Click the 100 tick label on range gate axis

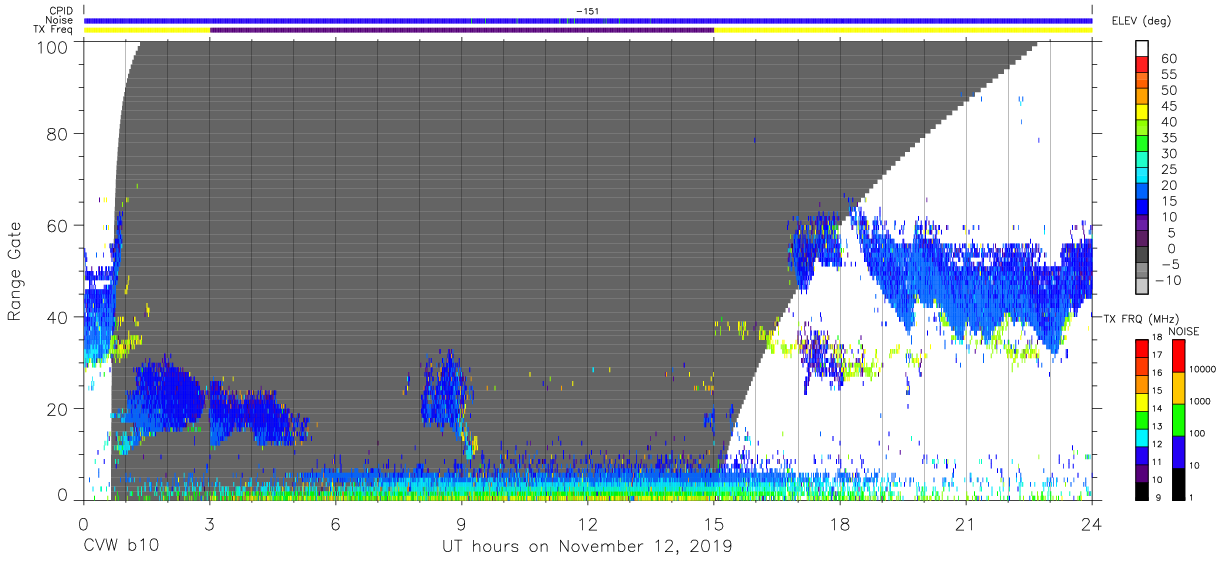(51, 46)
